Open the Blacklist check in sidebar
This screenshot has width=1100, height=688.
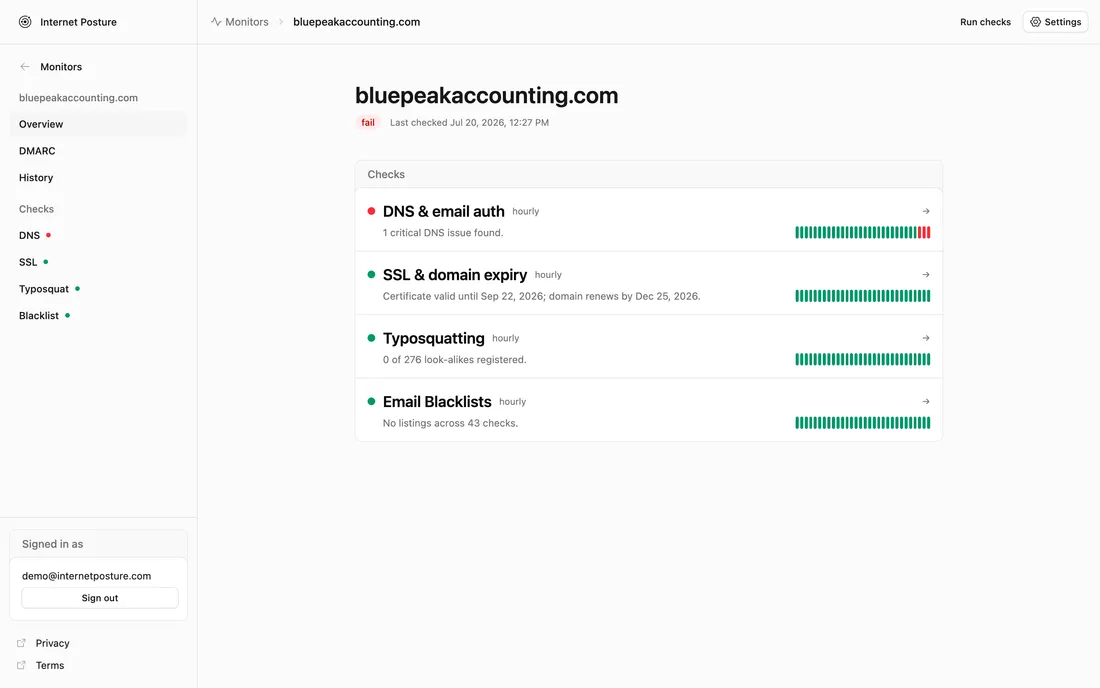click(98, 316)
